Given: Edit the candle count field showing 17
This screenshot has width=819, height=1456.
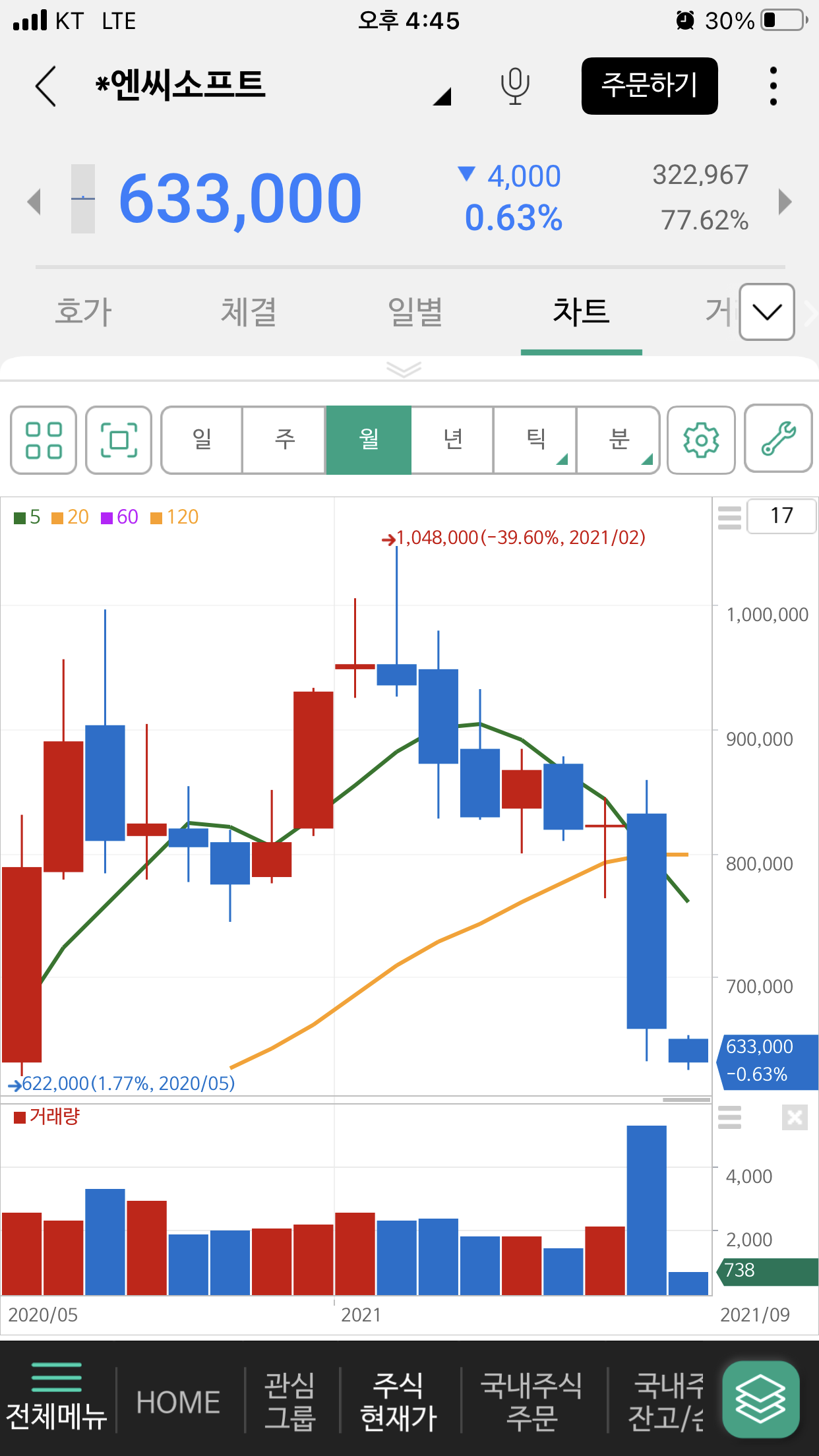Looking at the screenshot, I should coord(781,516).
